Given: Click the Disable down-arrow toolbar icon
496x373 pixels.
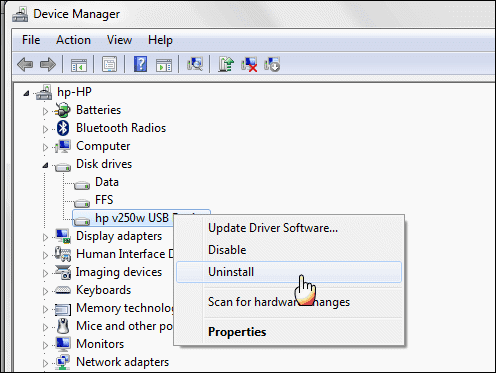Looking at the screenshot, I should coord(272,64).
